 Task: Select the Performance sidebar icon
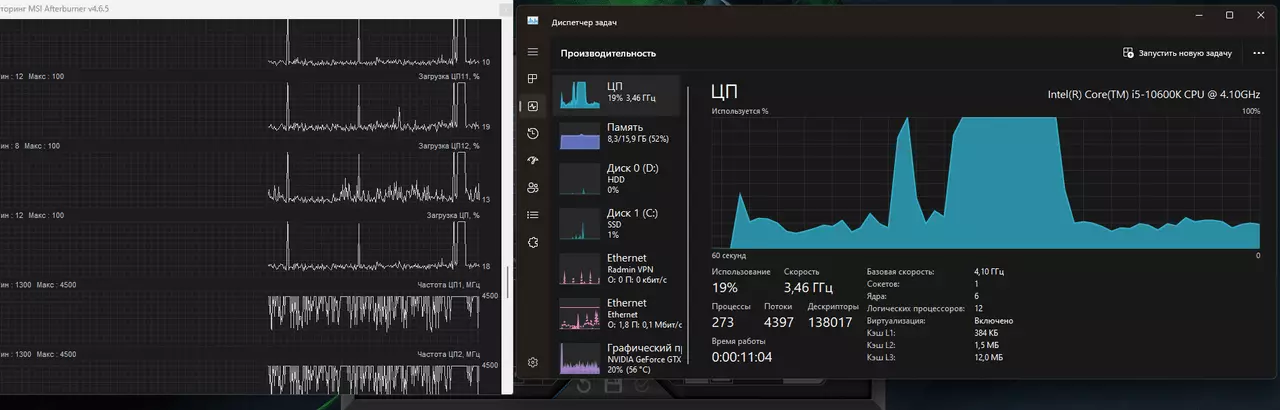(x=533, y=106)
